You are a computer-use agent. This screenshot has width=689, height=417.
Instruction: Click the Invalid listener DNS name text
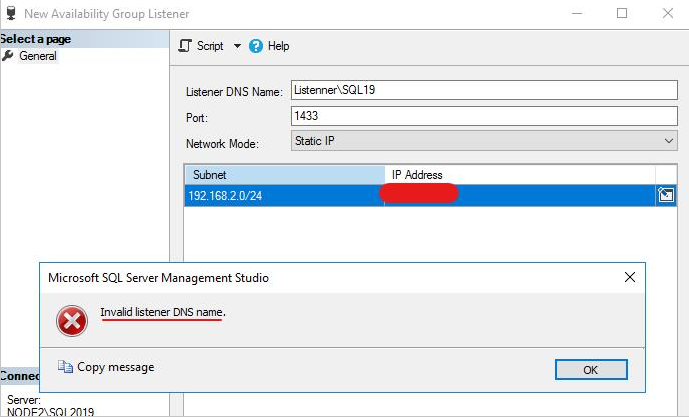163,312
